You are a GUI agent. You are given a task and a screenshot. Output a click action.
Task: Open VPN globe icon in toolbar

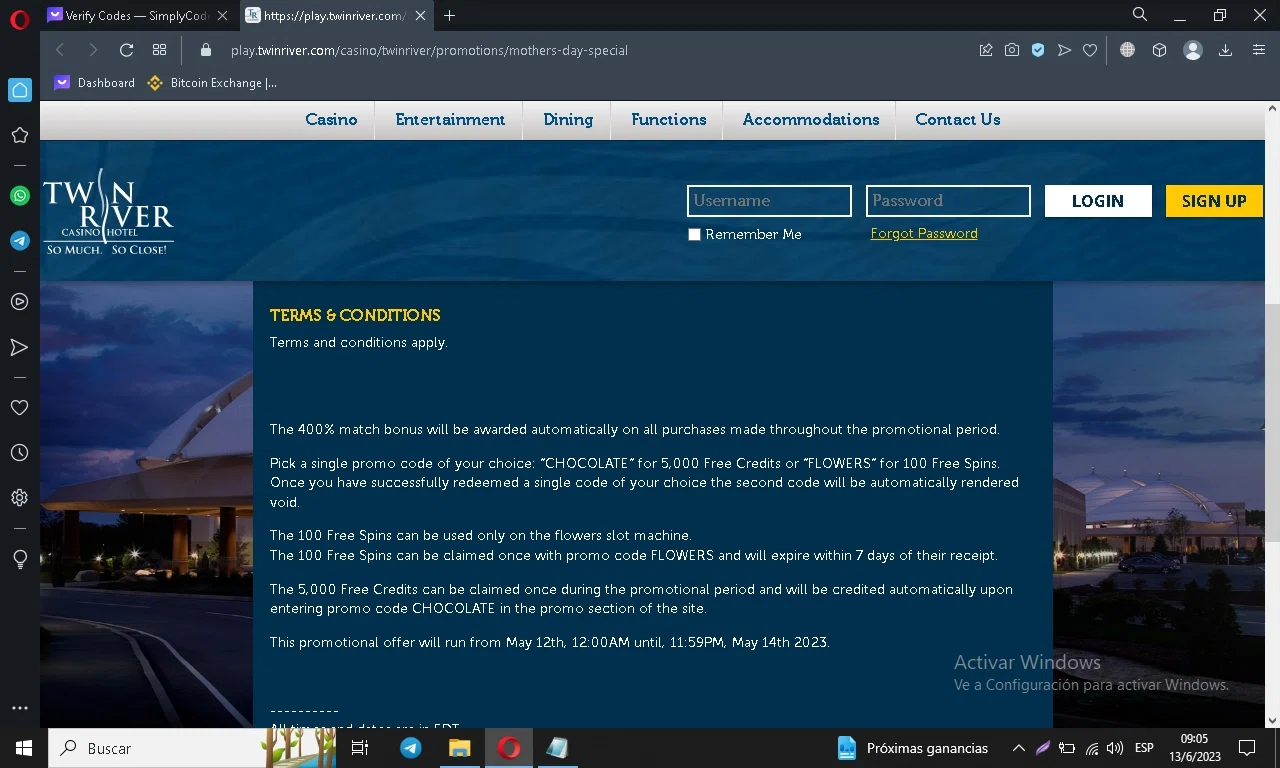[x=1127, y=50]
